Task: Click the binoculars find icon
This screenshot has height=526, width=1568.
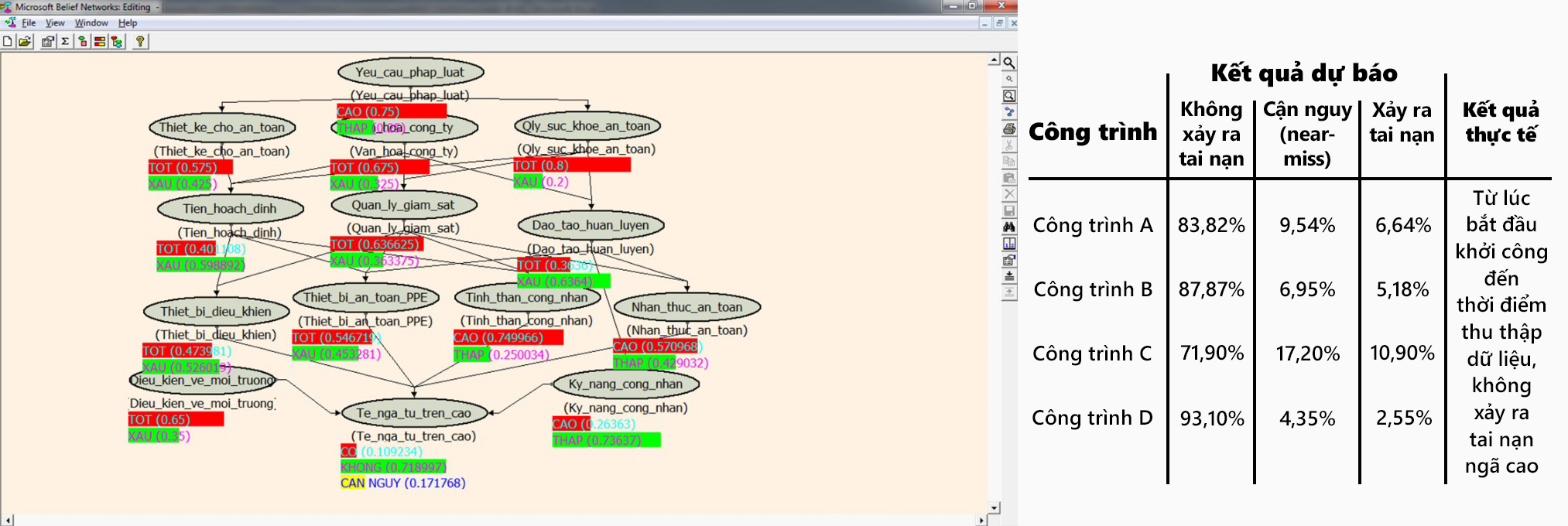Action: [x=1009, y=227]
